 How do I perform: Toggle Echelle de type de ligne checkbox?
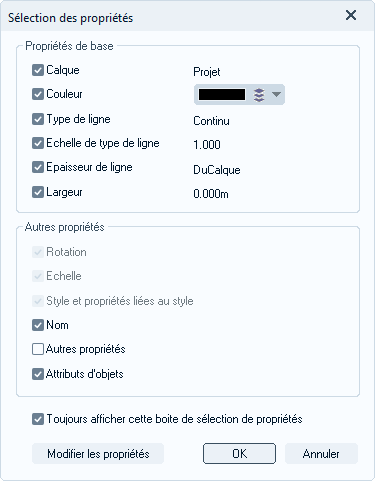38,143
